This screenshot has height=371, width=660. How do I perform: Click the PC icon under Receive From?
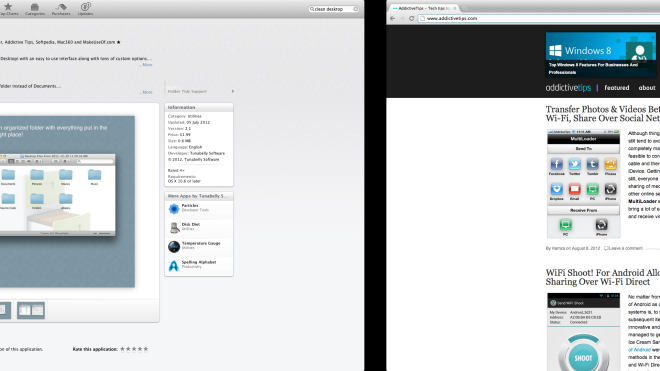click(x=565, y=225)
